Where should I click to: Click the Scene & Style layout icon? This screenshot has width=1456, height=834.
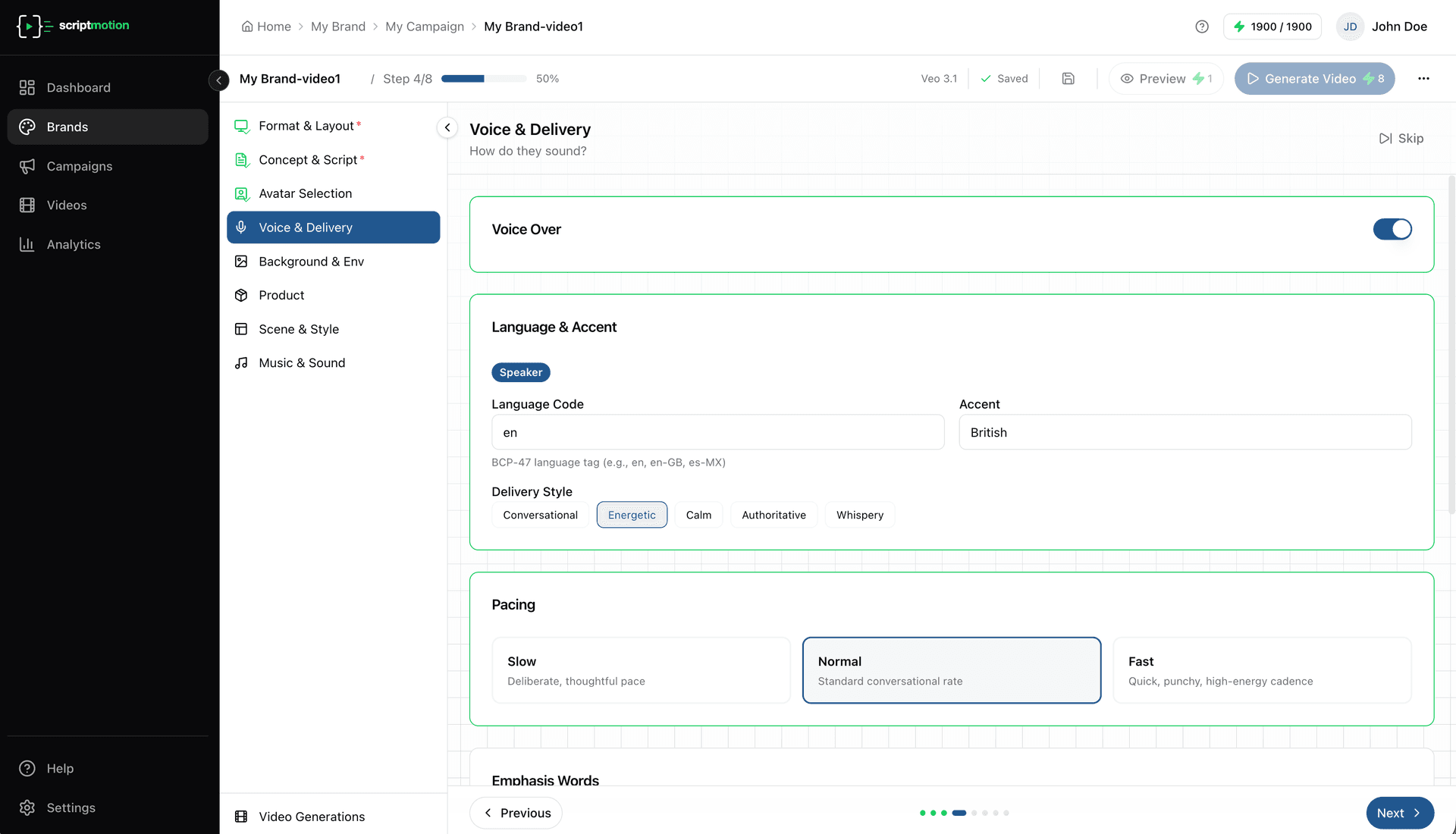click(242, 329)
